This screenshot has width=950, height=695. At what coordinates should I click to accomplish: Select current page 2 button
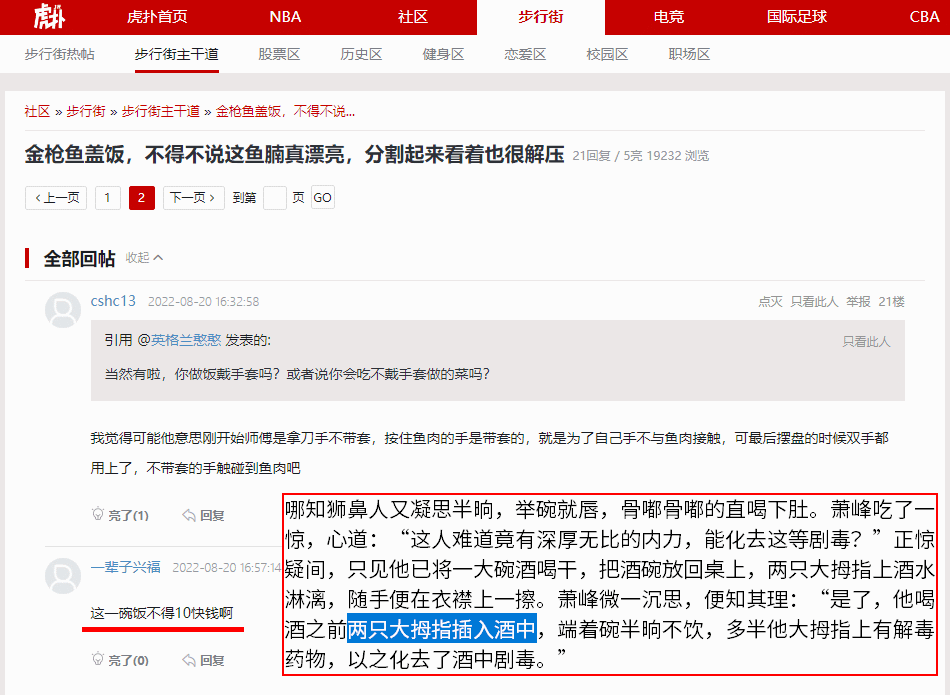click(x=142, y=198)
